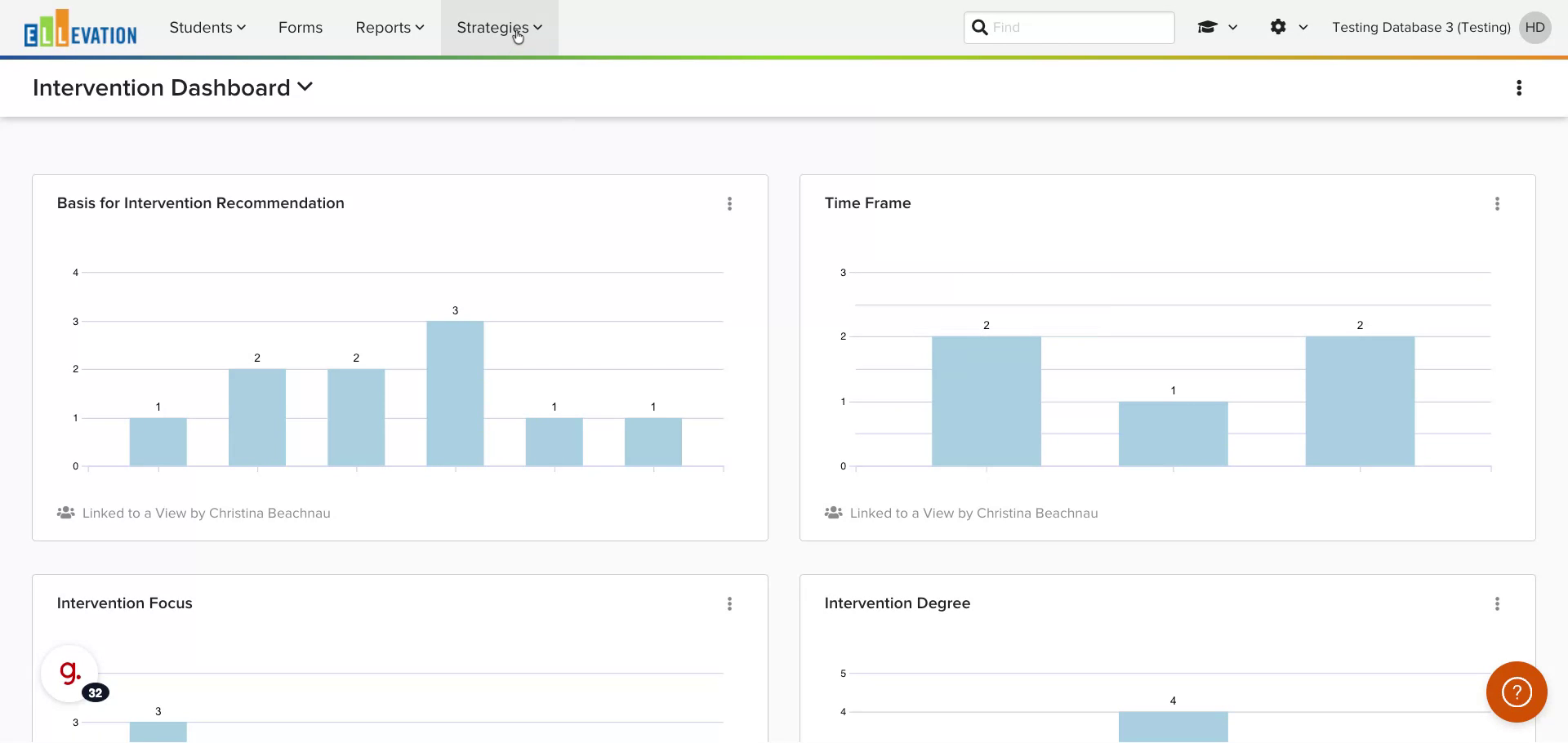Expand the Reports dropdown menu
This screenshot has width=1568, height=743.
(x=390, y=28)
